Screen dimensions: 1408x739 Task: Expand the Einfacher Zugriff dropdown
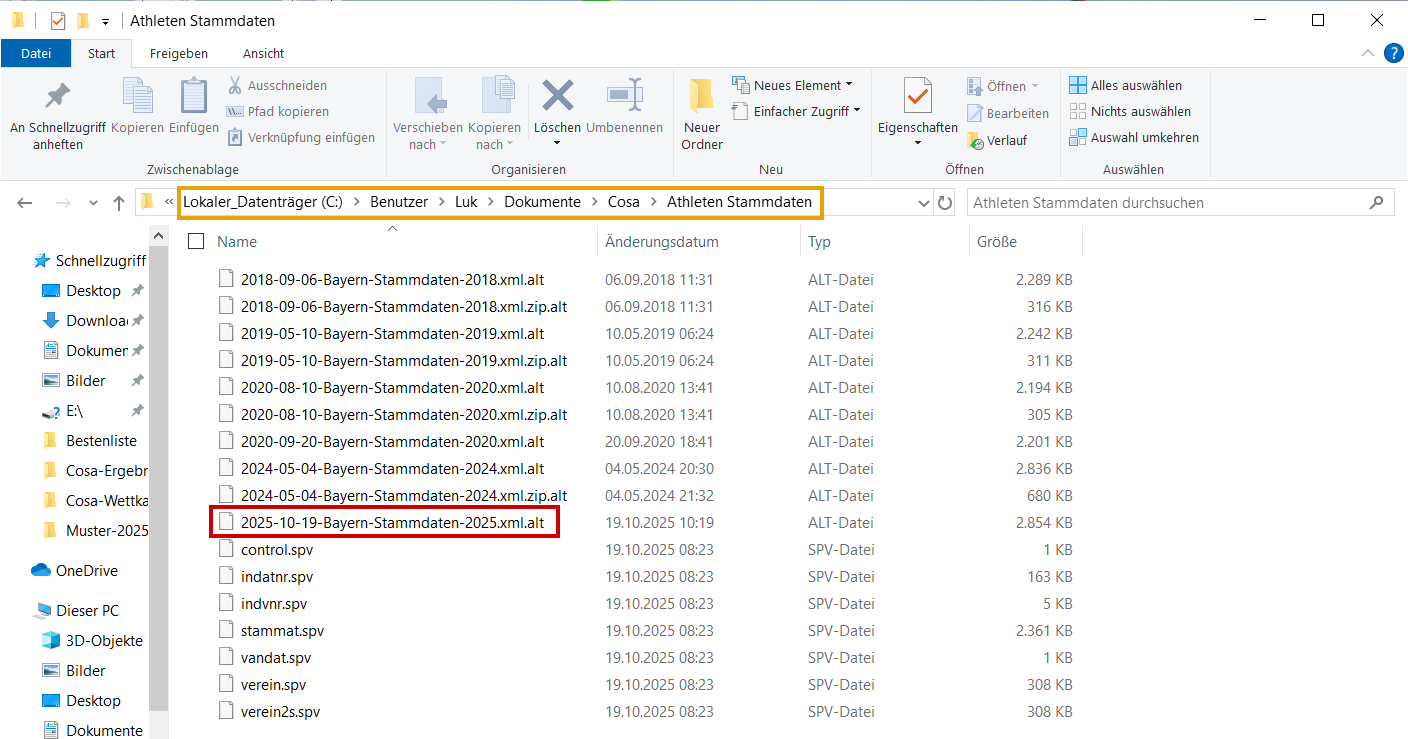800,111
